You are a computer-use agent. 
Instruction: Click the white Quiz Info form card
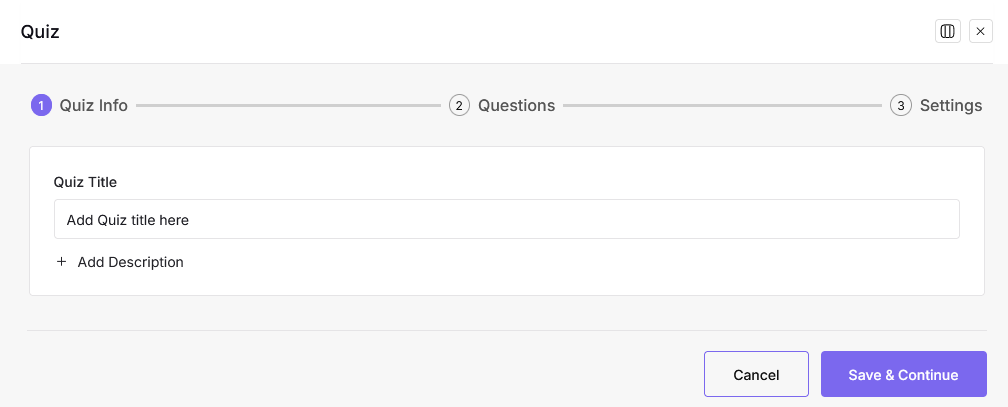point(600,275)
